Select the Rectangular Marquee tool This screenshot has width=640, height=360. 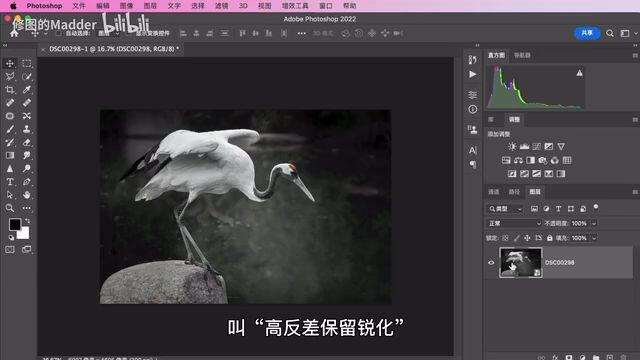[27, 63]
